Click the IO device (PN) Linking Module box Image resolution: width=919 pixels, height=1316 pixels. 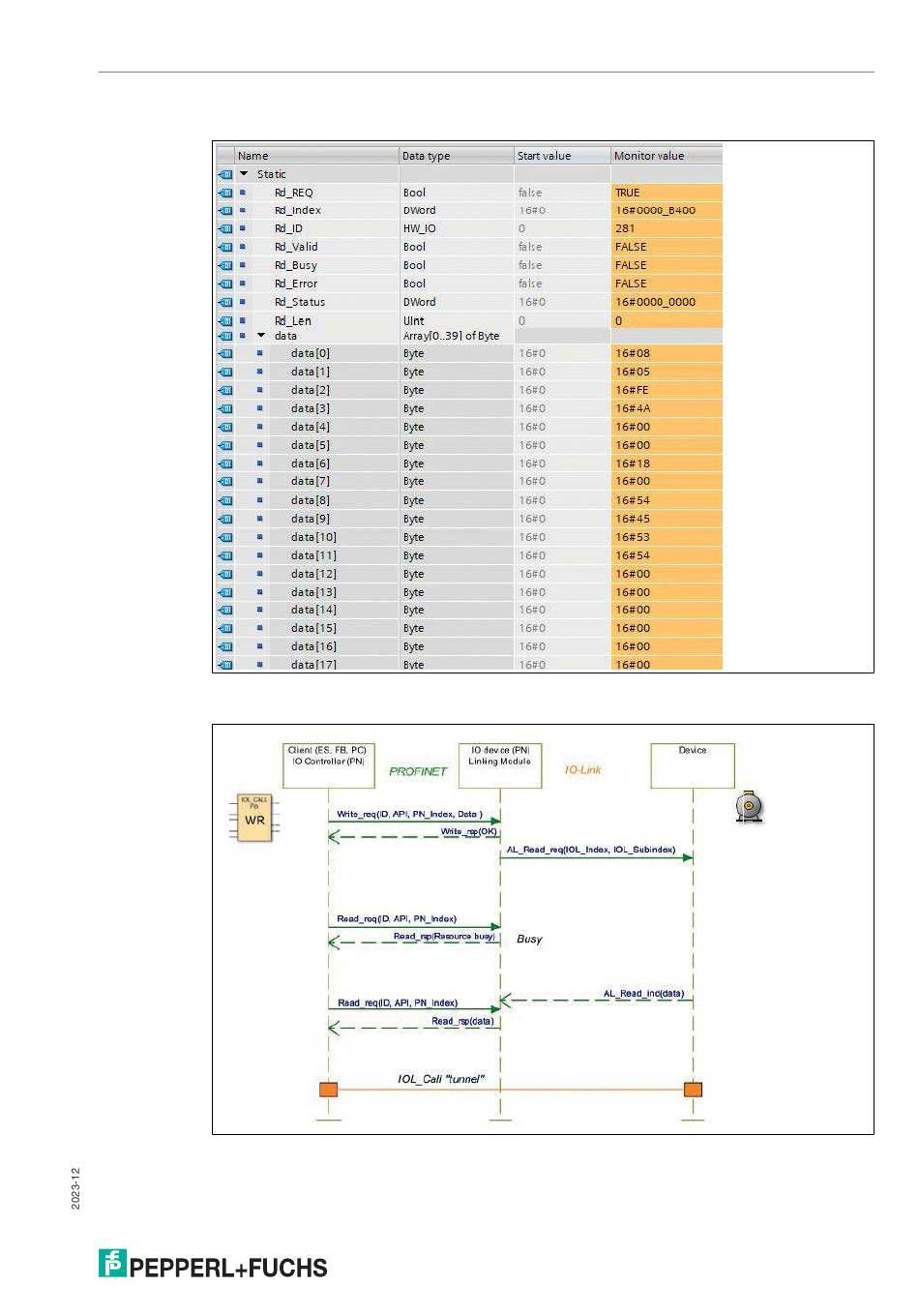coord(500,766)
